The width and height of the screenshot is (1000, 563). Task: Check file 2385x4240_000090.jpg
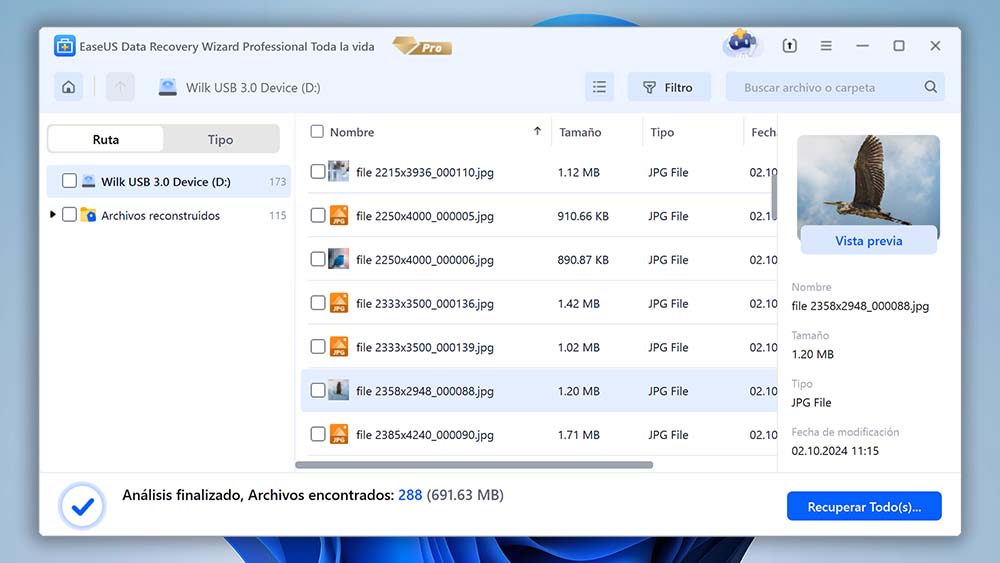318,434
